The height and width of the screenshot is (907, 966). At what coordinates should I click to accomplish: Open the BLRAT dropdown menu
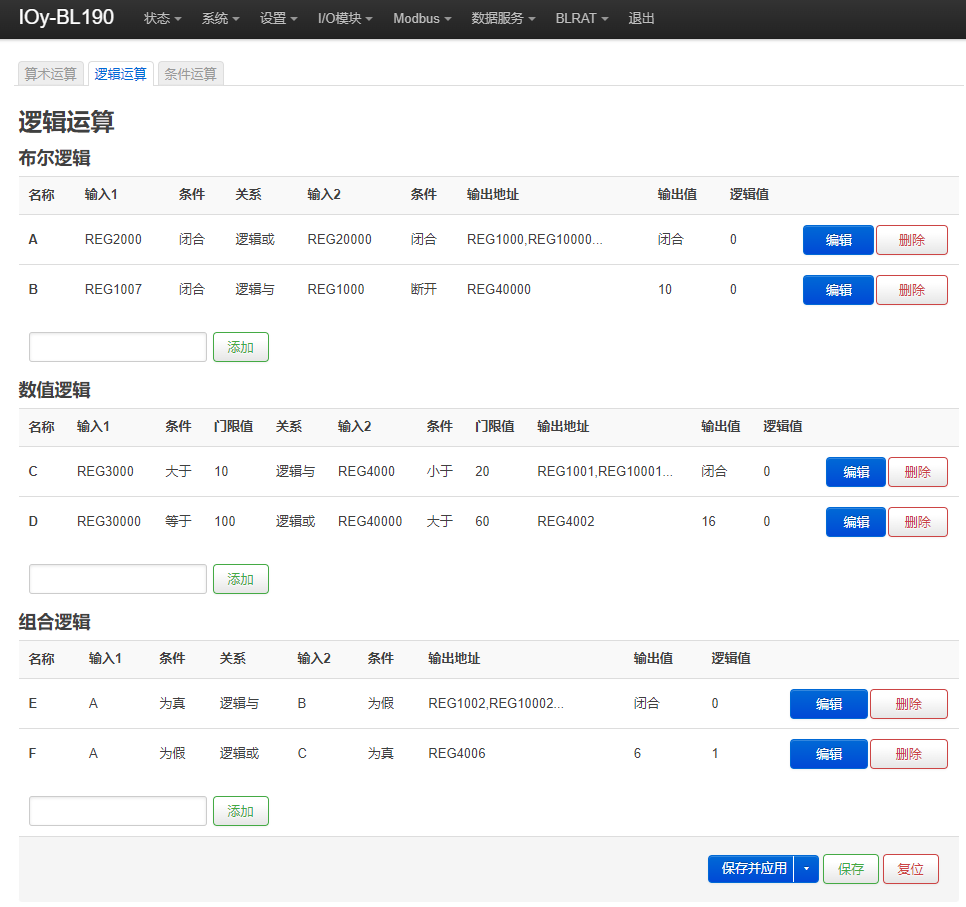(x=582, y=18)
